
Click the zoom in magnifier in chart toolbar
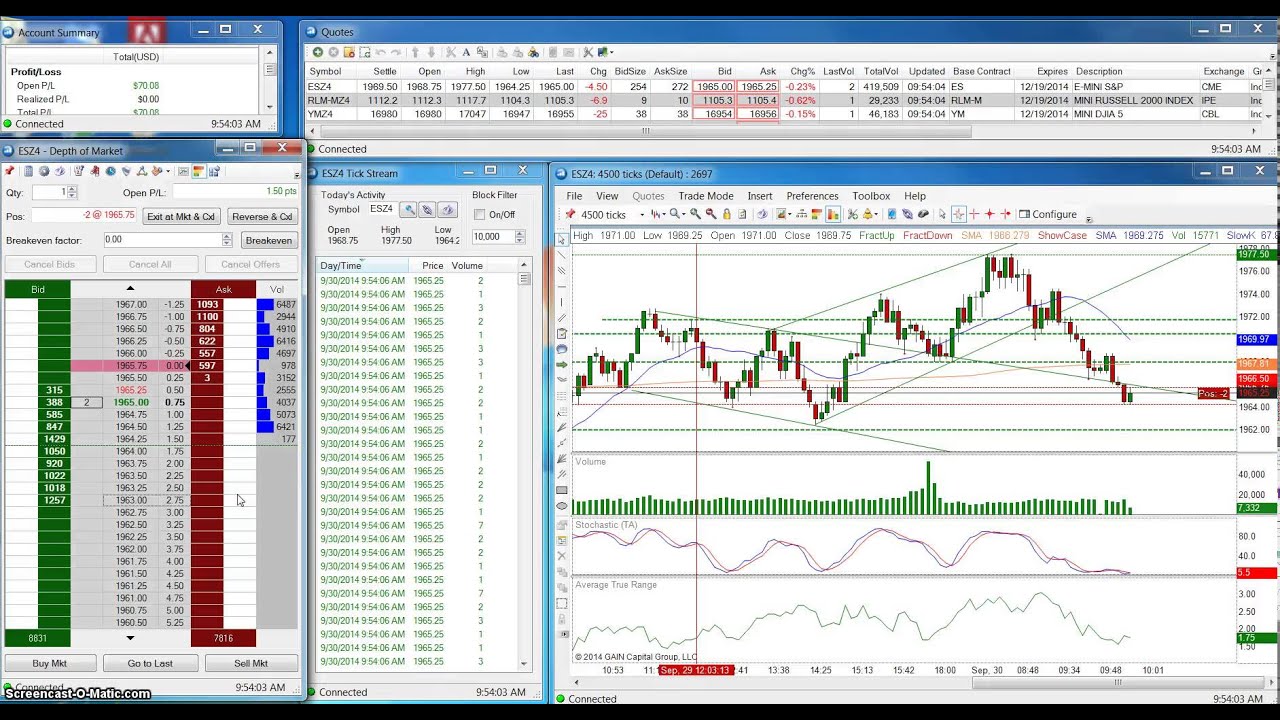tap(695, 214)
